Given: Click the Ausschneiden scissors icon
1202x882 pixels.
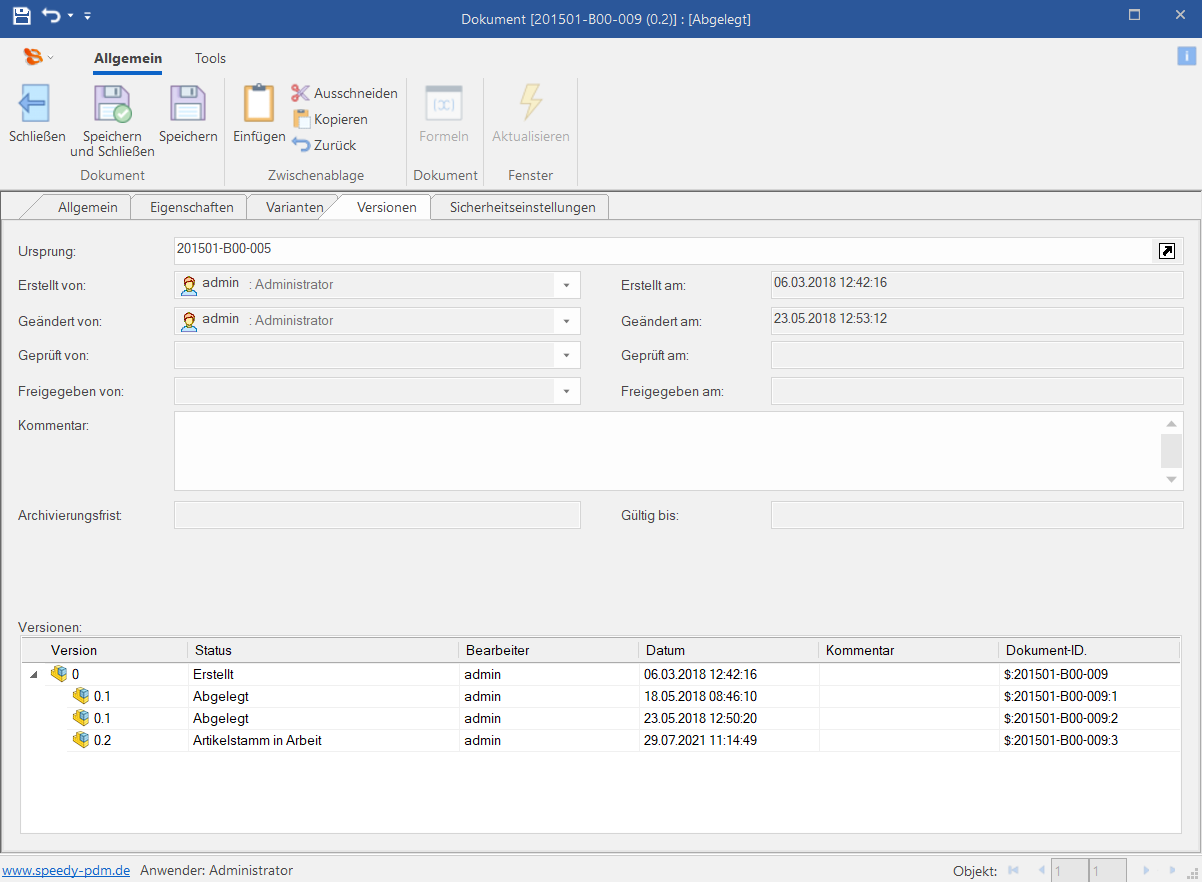Looking at the screenshot, I should (x=300, y=93).
